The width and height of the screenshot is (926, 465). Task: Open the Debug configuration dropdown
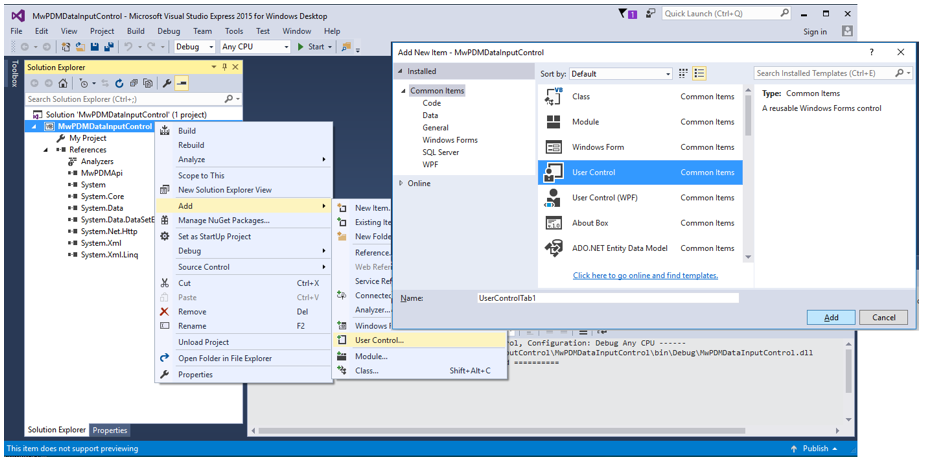coord(195,47)
